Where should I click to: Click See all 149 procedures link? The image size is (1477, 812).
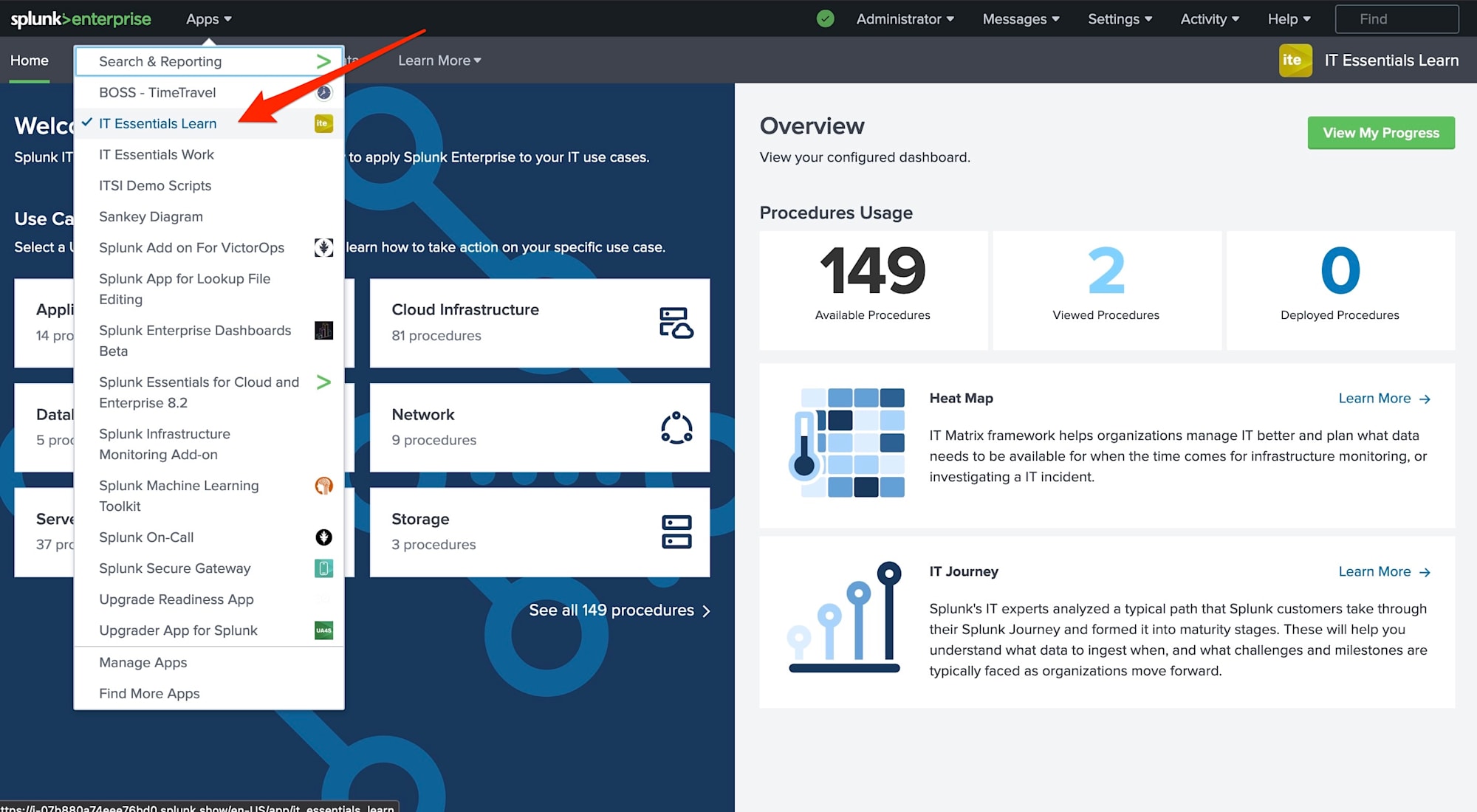click(620, 610)
